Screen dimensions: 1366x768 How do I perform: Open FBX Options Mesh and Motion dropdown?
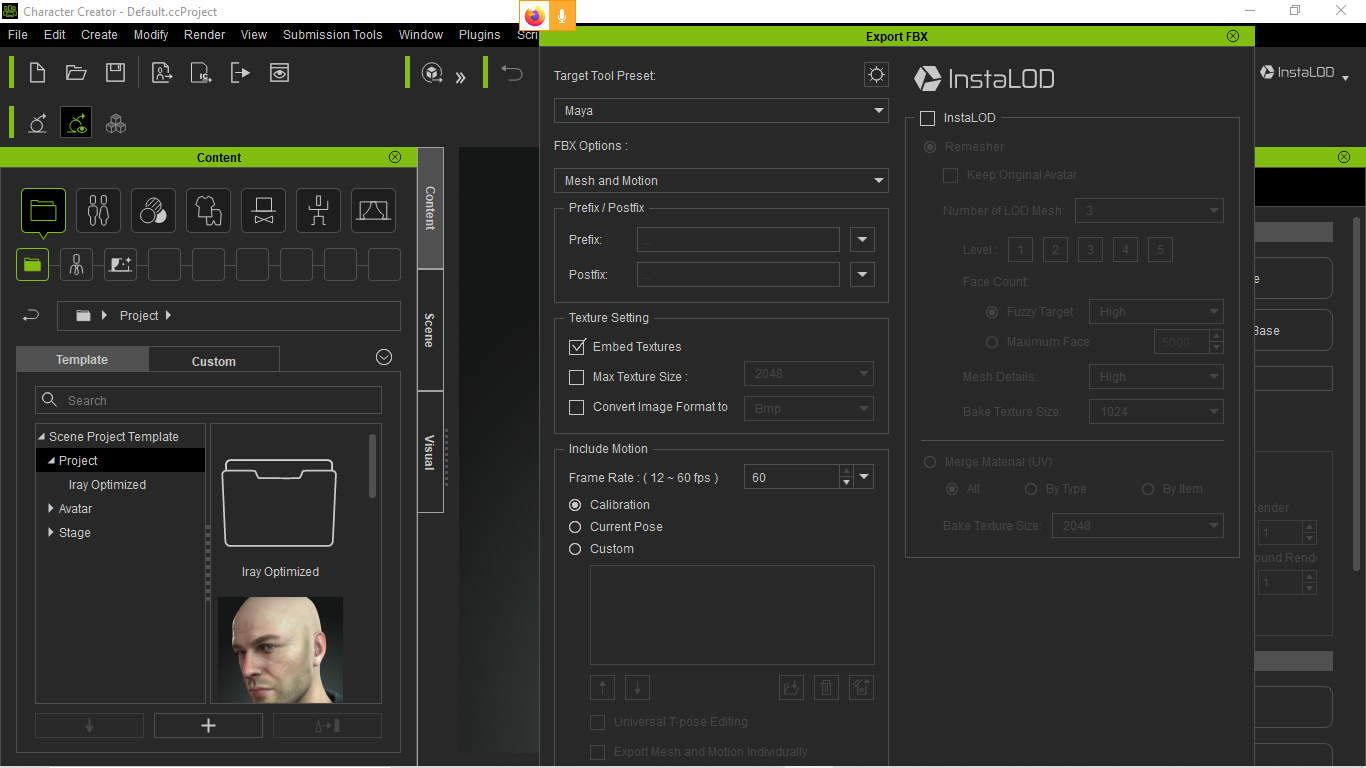tap(721, 180)
